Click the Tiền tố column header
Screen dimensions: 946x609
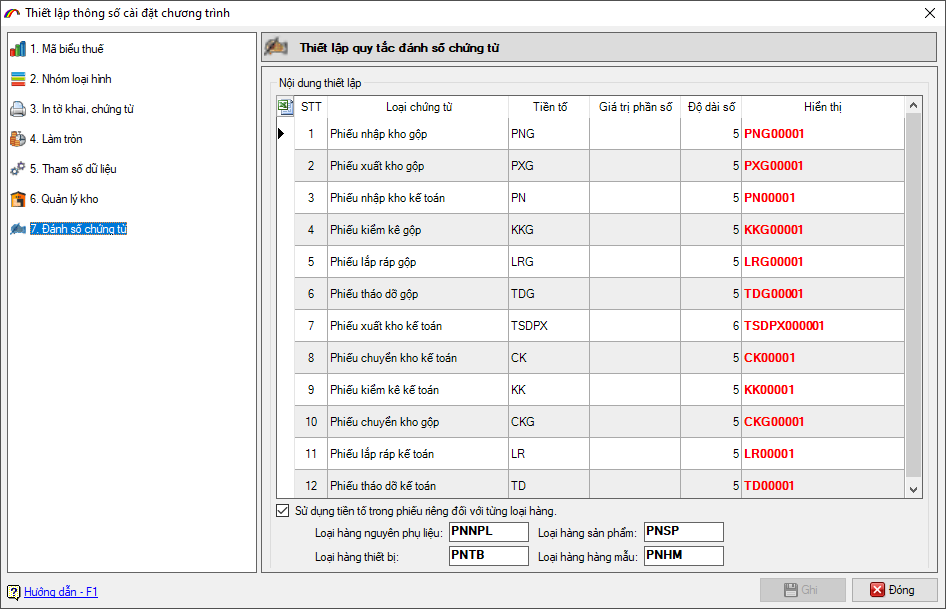(x=550, y=107)
